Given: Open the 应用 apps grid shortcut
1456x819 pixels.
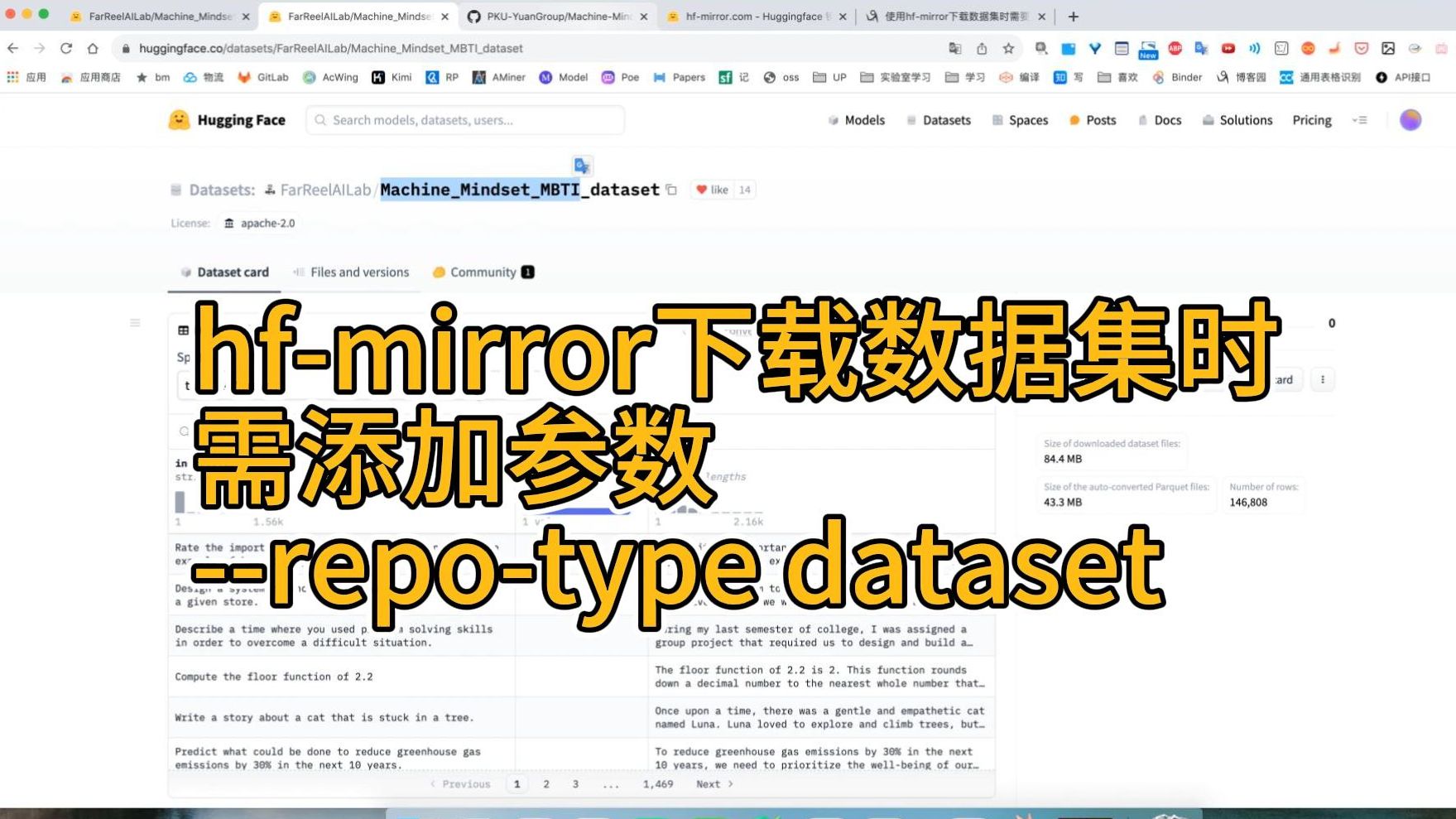Looking at the screenshot, I should pyautogui.click(x=26, y=77).
